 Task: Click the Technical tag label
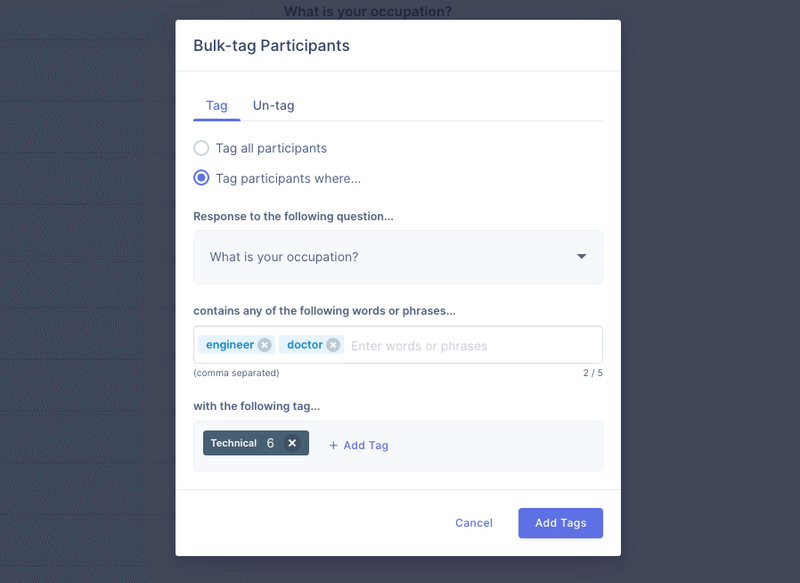click(x=234, y=443)
